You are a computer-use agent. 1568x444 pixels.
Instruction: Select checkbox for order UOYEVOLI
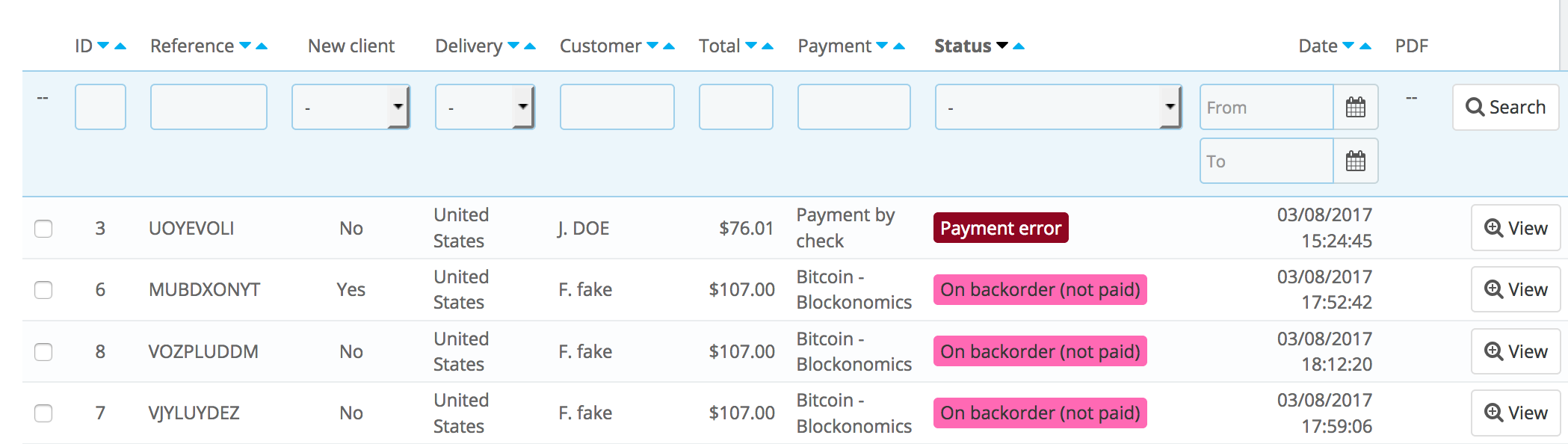pyautogui.click(x=43, y=228)
